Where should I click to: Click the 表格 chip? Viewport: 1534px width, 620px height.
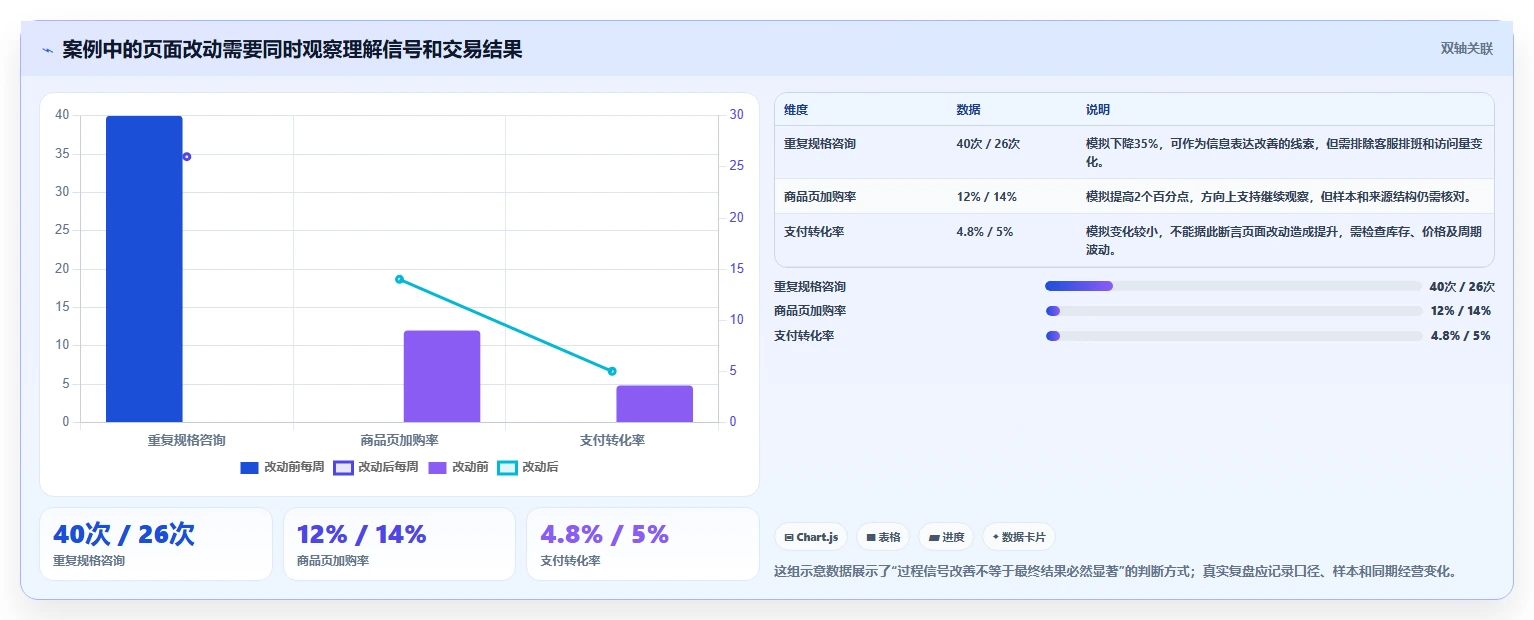point(883,537)
